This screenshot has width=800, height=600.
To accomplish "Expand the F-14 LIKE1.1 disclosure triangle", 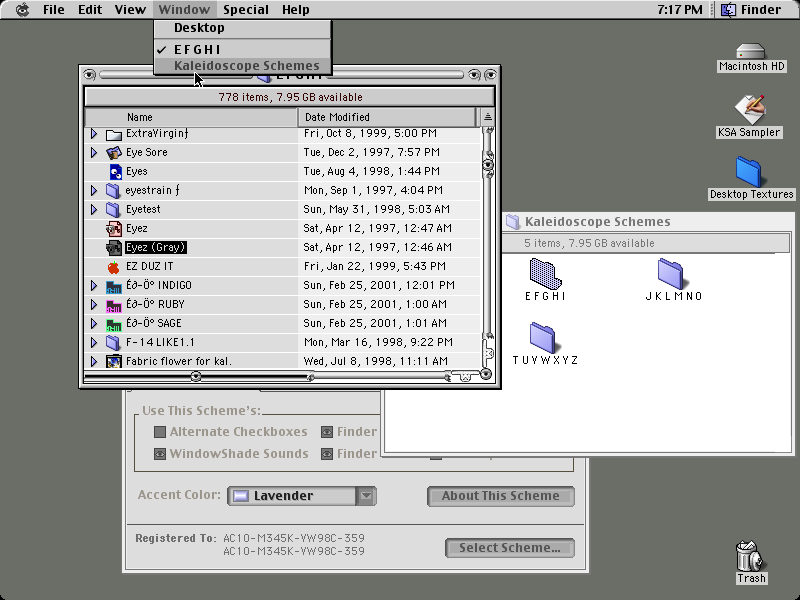I will pyautogui.click(x=94, y=342).
